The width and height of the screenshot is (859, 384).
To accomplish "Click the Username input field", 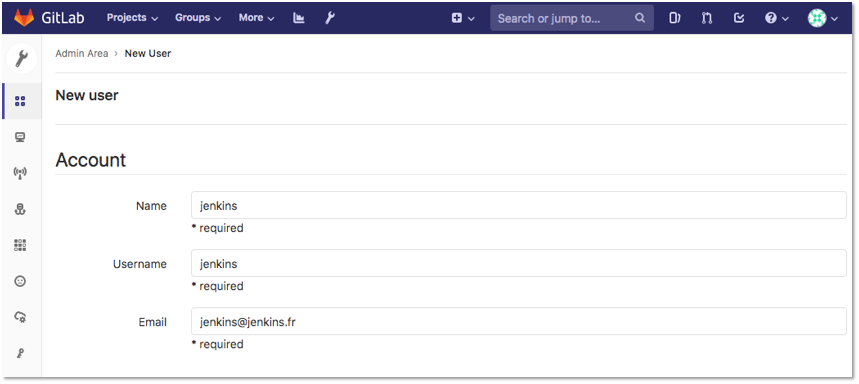I will point(519,263).
